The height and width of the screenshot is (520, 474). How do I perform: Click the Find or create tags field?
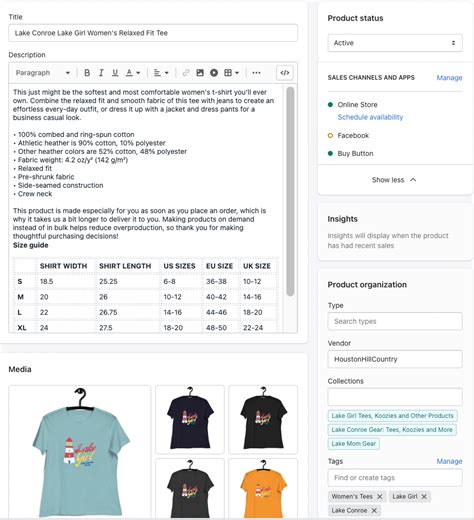pyautogui.click(x=395, y=478)
